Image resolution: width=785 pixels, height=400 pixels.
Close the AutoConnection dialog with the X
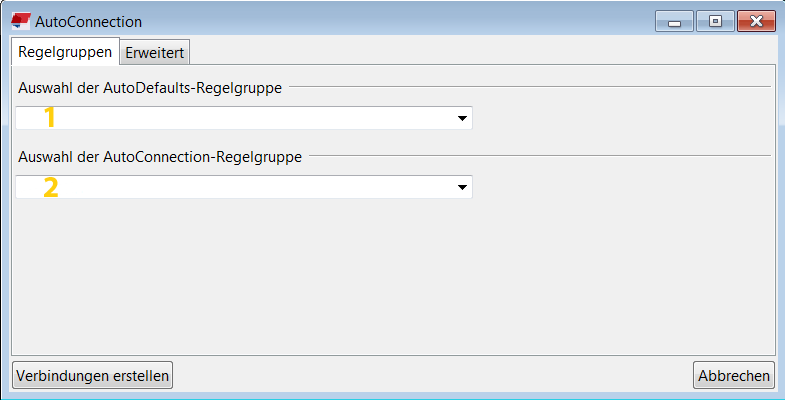click(x=757, y=21)
